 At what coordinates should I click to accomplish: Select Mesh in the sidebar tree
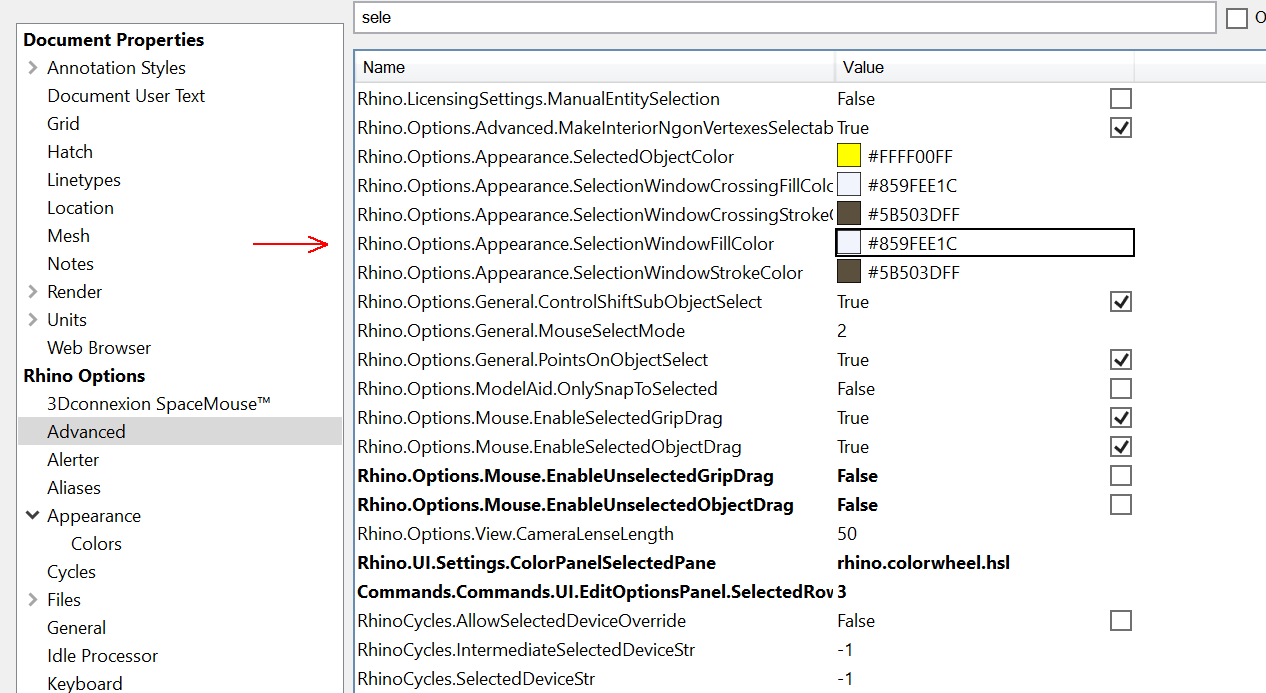pos(68,236)
